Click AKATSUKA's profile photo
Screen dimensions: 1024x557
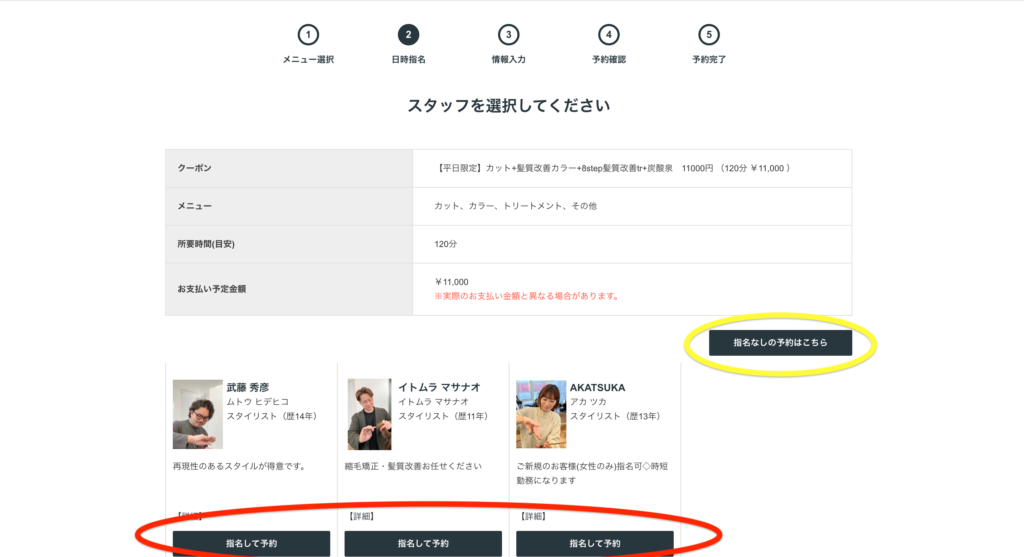tap(541, 414)
